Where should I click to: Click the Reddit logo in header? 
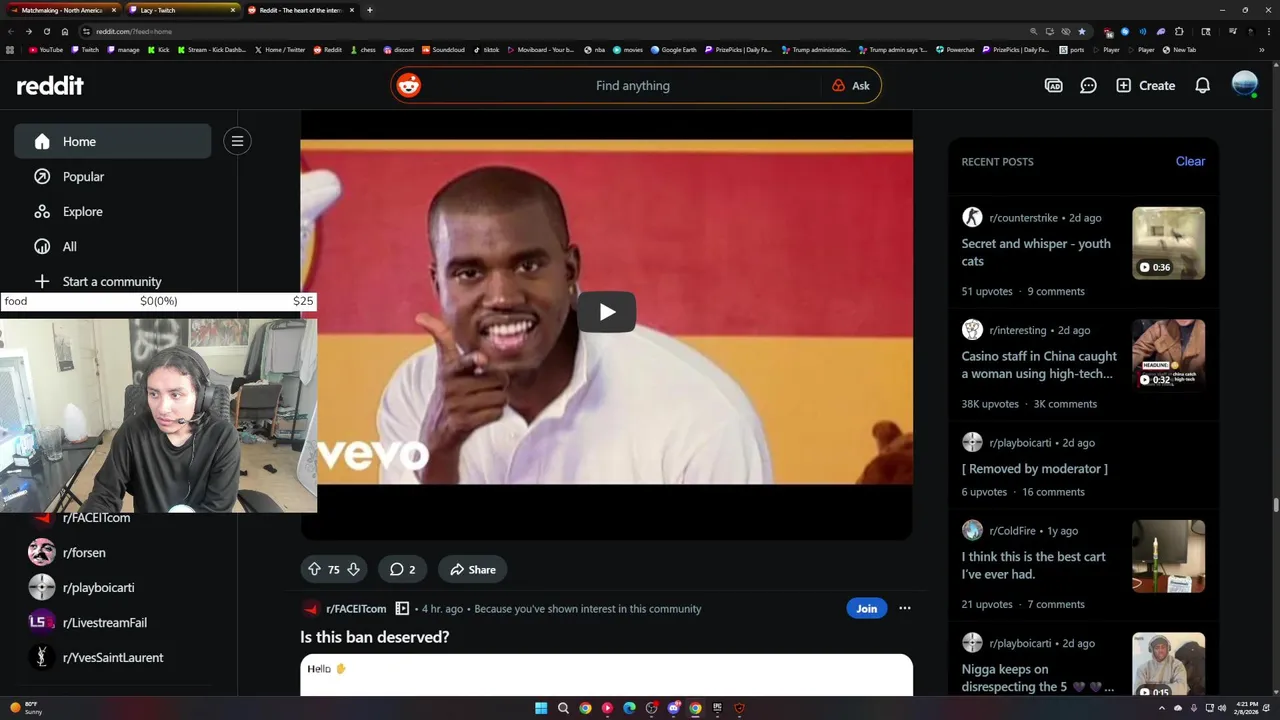click(x=50, y=86)
